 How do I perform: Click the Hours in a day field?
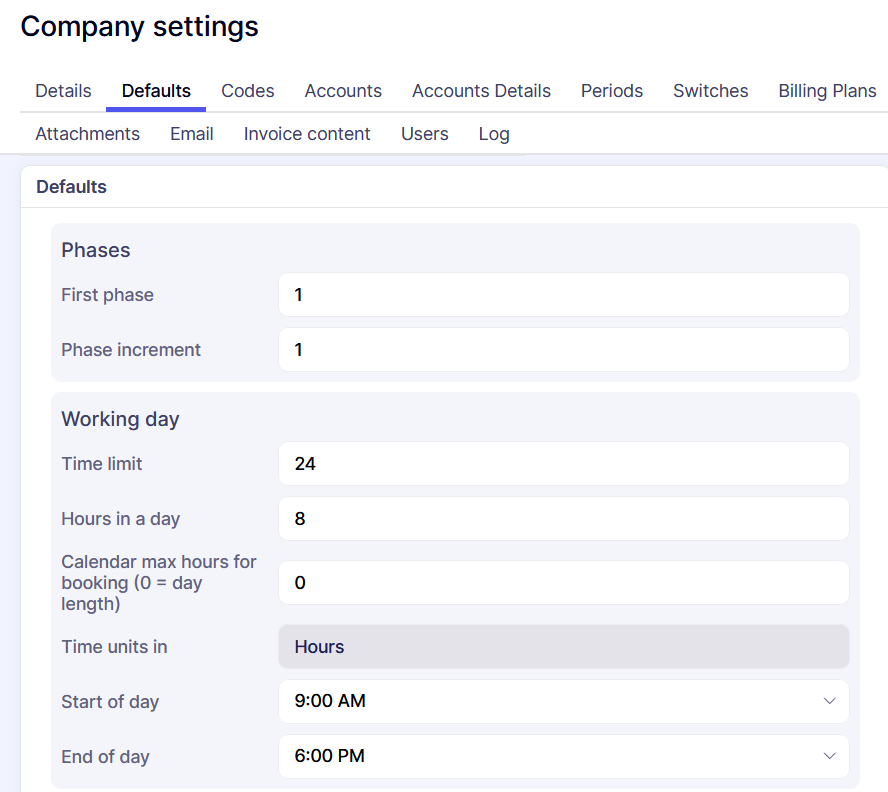point(563,519)
